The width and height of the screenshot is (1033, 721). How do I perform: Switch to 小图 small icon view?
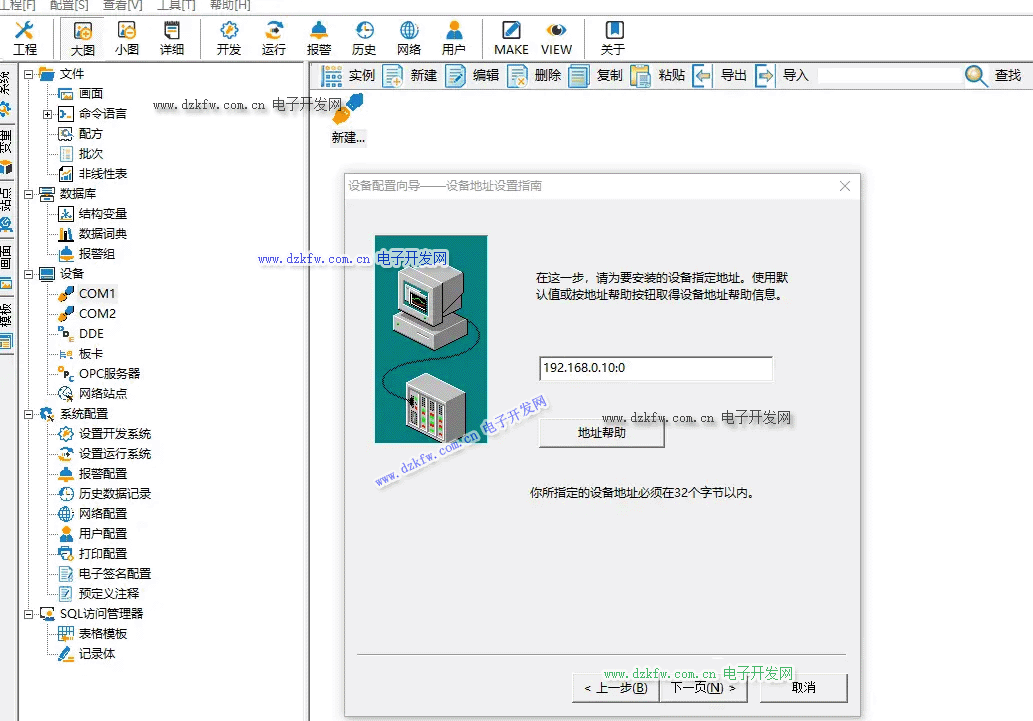click(x=127, y=38)
